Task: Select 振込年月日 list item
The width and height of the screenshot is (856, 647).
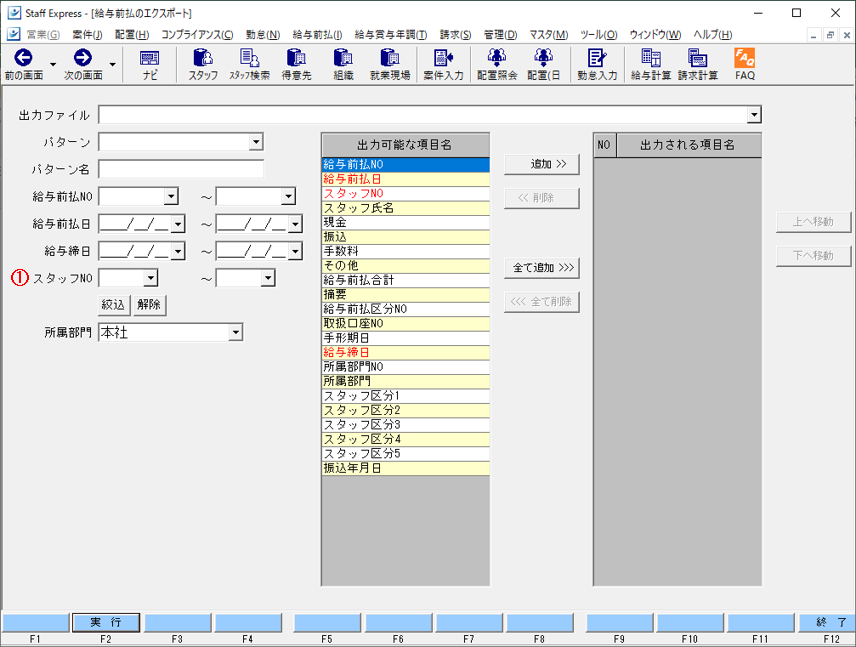Action: pos(406,468)
